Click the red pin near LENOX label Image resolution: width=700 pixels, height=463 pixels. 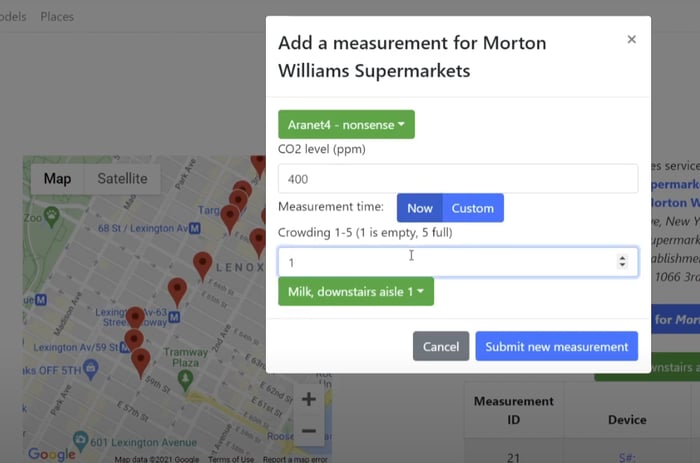pyautogui.click(x=202, y=266)
